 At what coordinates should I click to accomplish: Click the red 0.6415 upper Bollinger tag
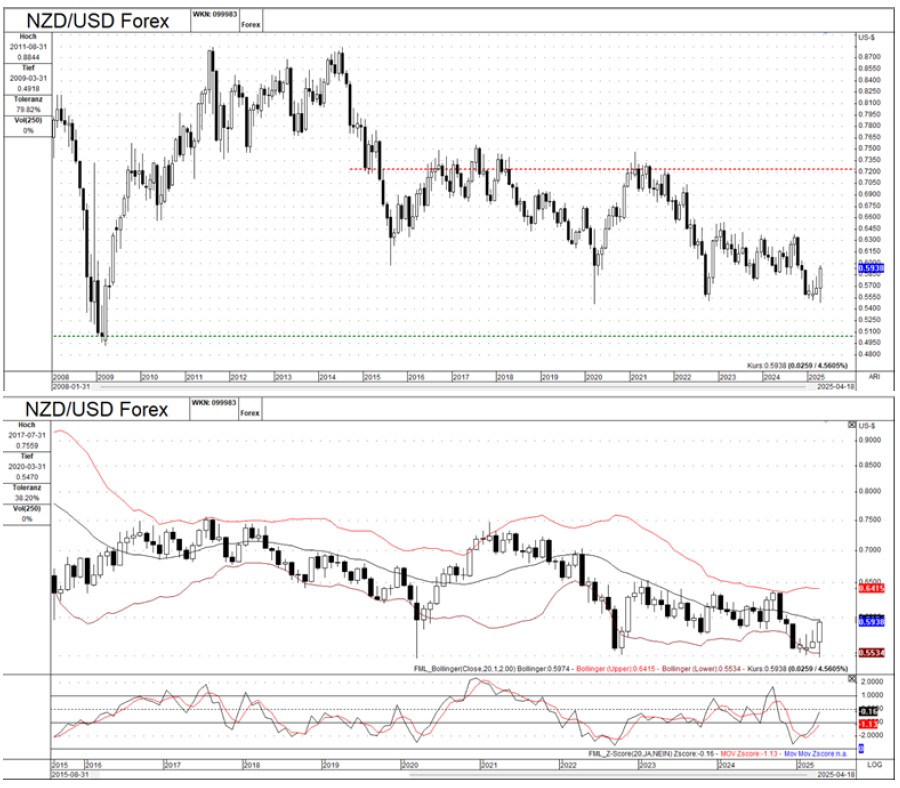click(869, 589)
